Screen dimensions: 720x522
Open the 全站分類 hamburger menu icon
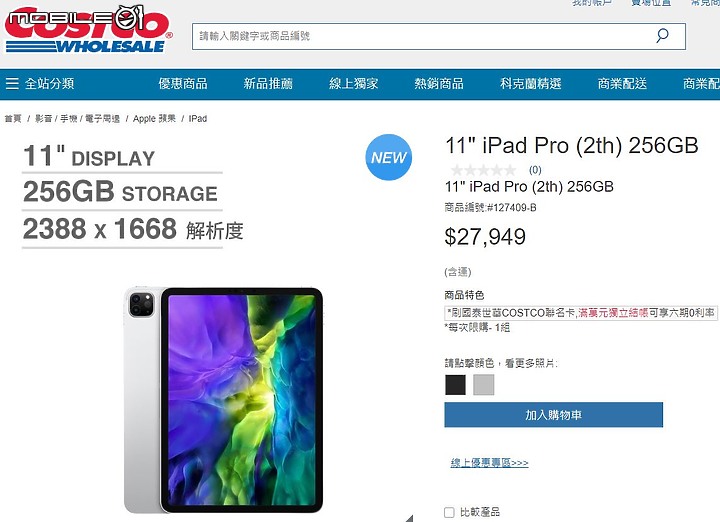12,84
